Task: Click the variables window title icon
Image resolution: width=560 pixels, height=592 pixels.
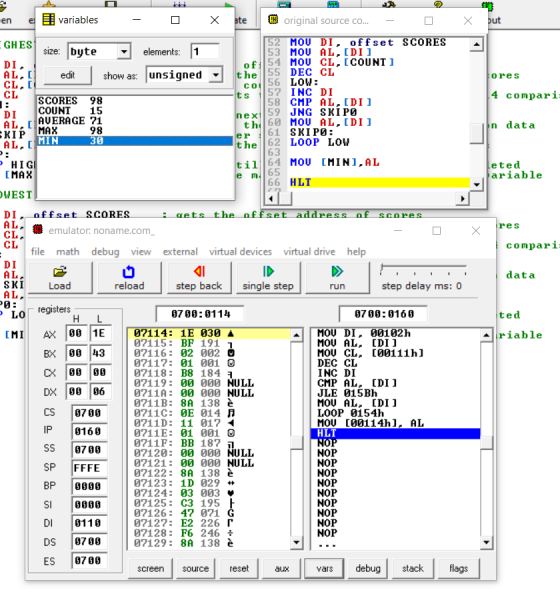Action: coord(48,20)
